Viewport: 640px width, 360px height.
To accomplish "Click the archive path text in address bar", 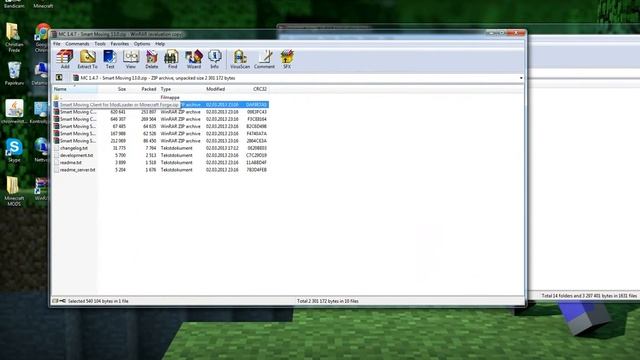I will 158,78.
